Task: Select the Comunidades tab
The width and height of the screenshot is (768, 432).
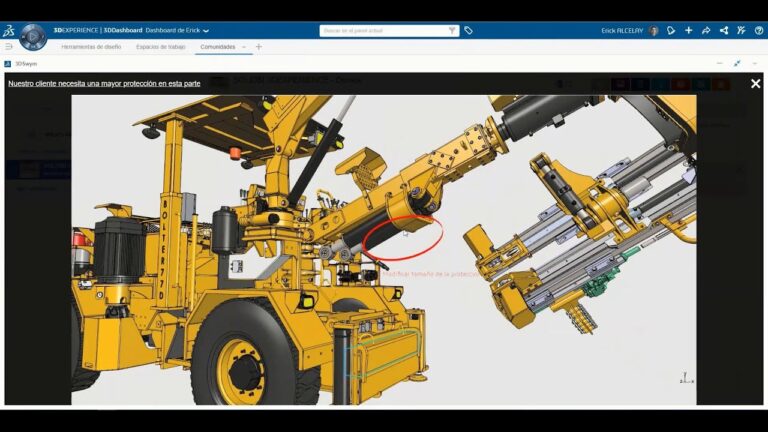Action: coord(217,47)
